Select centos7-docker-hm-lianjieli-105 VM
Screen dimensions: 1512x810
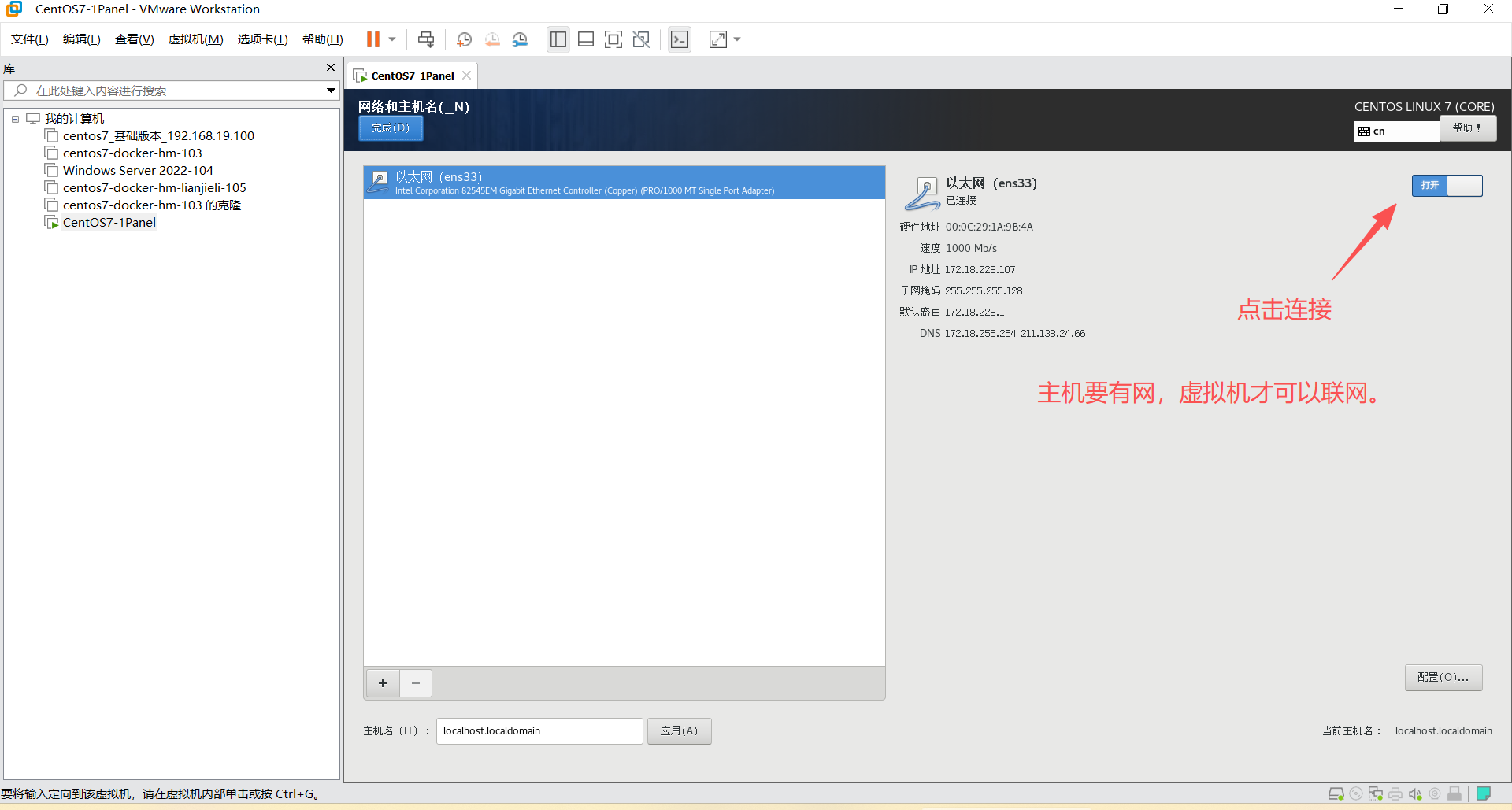(154, 188)
